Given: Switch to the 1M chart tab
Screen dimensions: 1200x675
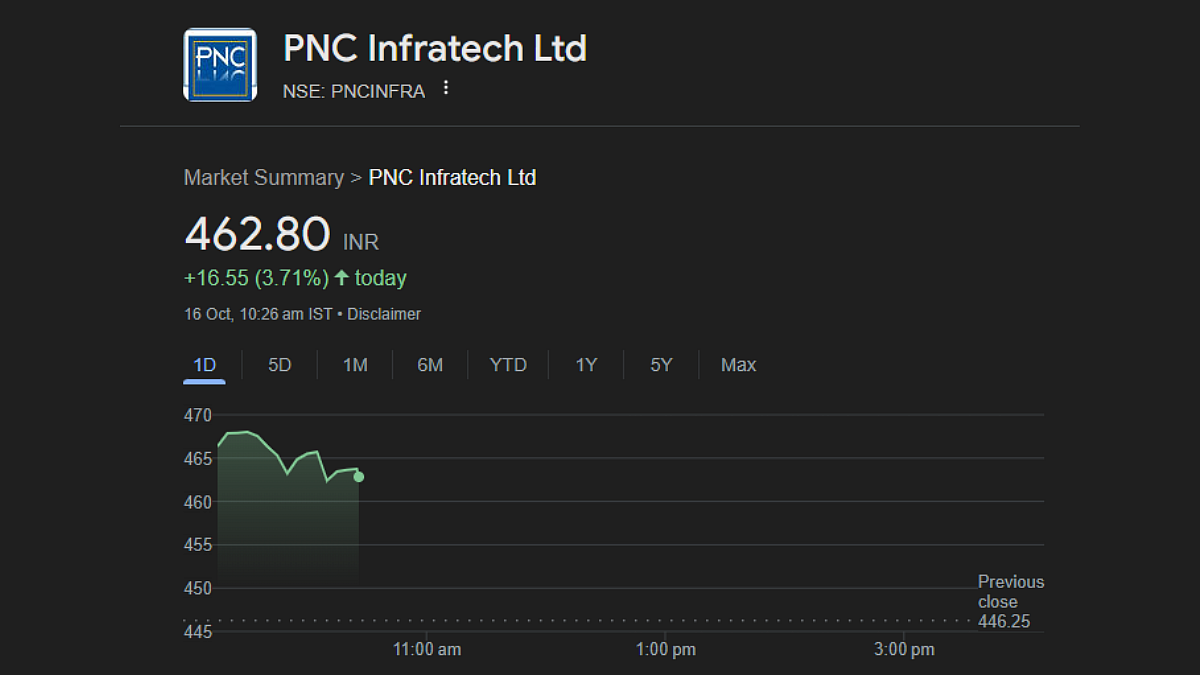Looking at the screenshot, I should (355, 365).
